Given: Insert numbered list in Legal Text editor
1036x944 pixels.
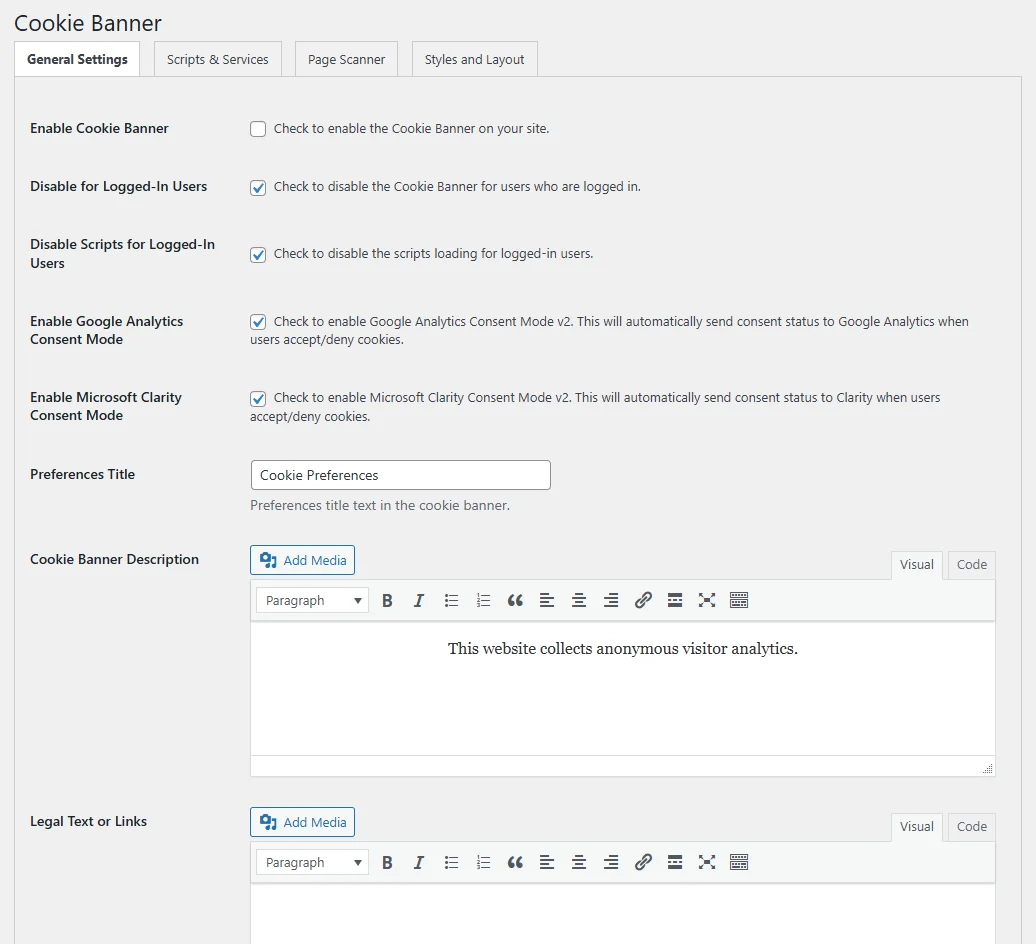Looking at the screenshot, I should click(x=483, y=863).
